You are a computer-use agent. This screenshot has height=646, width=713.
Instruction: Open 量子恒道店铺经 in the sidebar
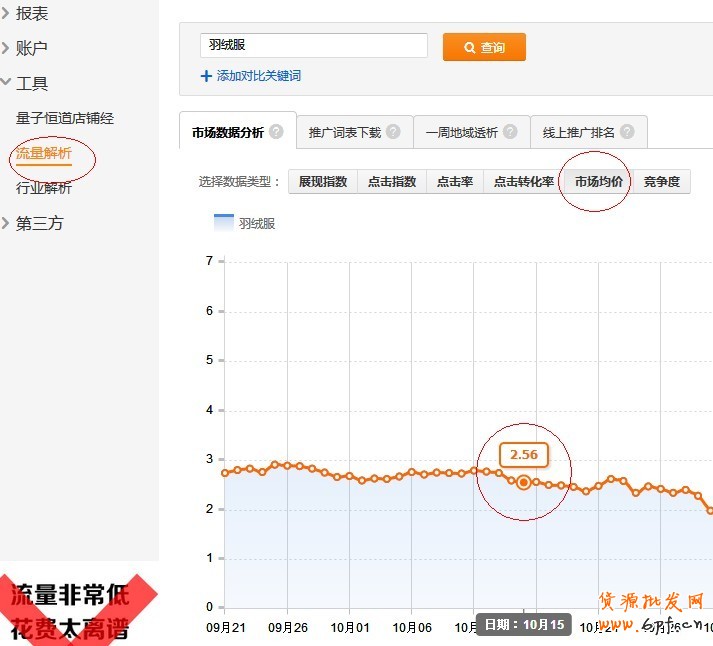tap(65, 118)
